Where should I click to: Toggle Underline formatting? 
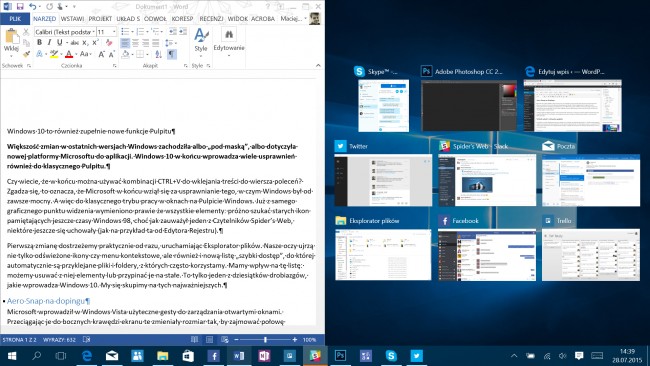pos(60,42)
